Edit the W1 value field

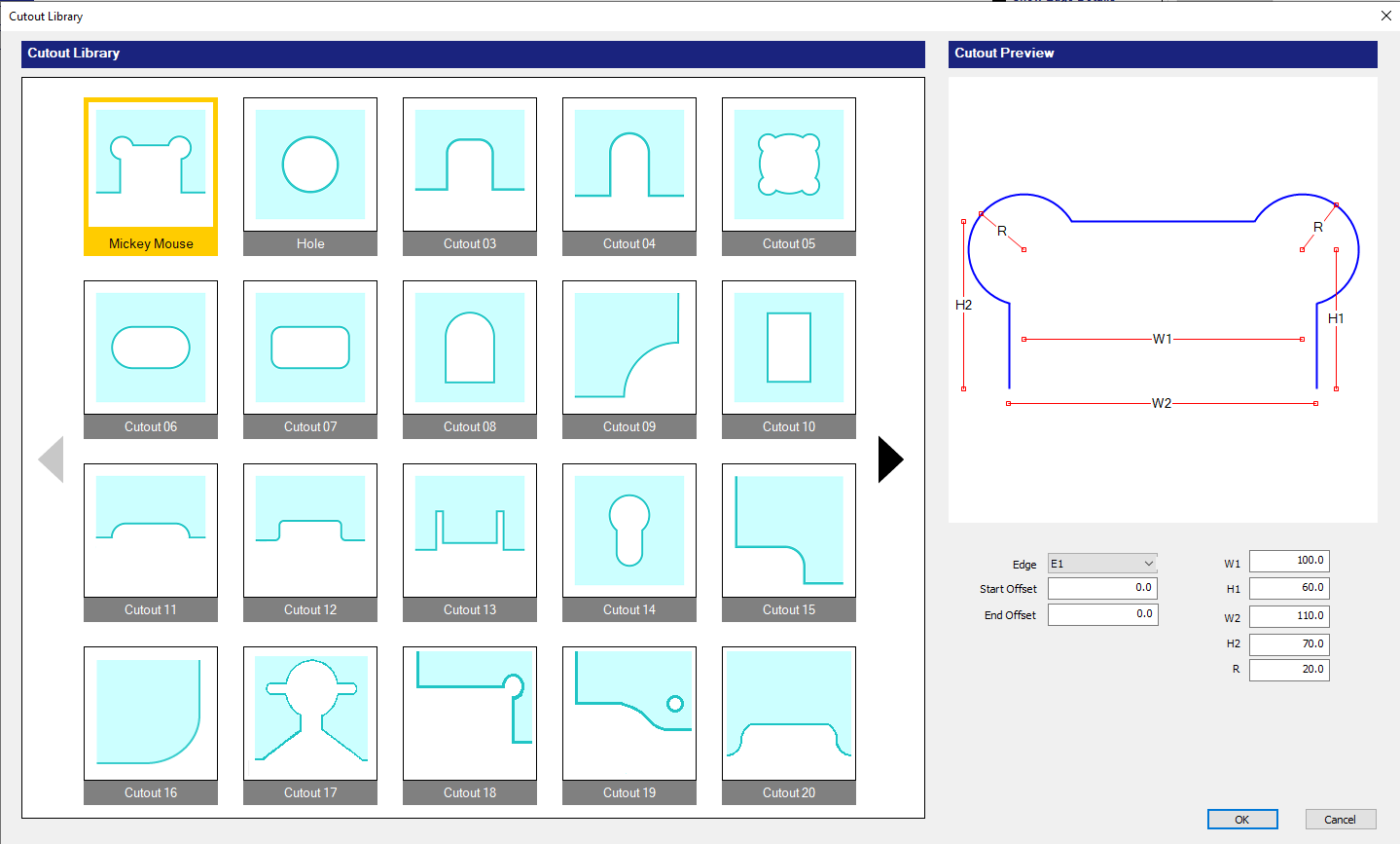coord(1289,561)
